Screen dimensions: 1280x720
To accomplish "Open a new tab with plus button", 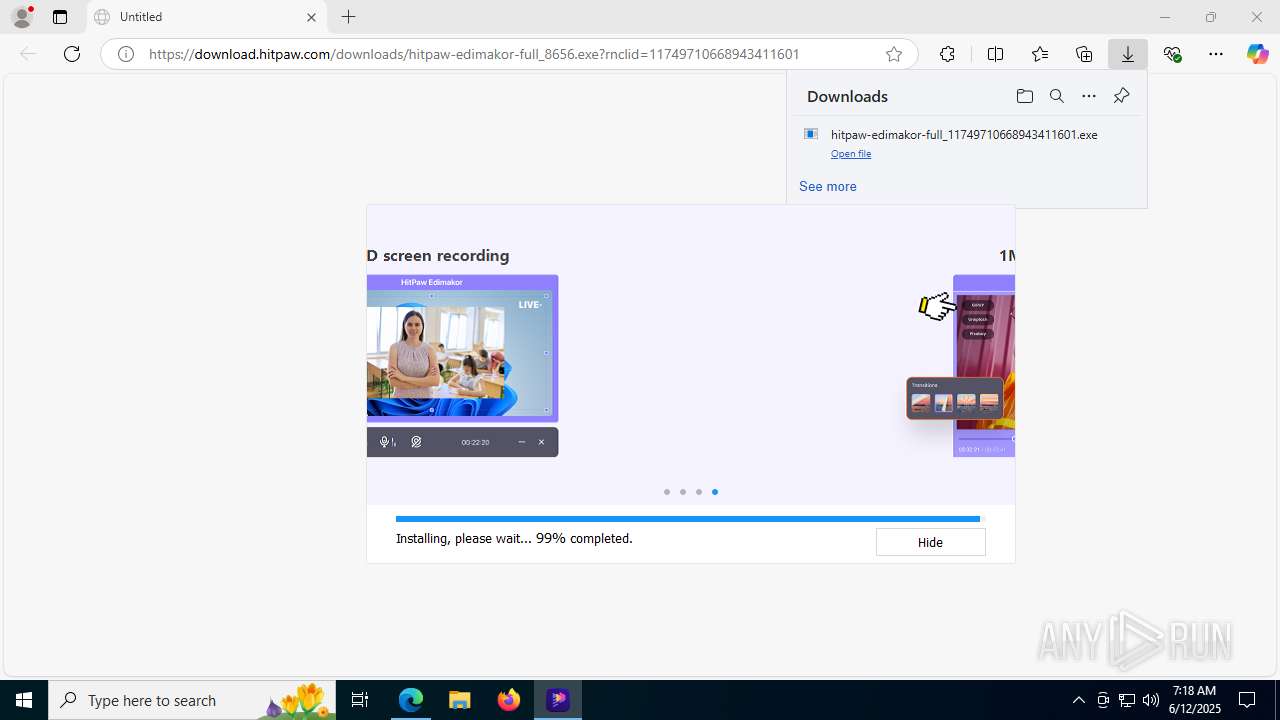I will (x=348, y=17).
